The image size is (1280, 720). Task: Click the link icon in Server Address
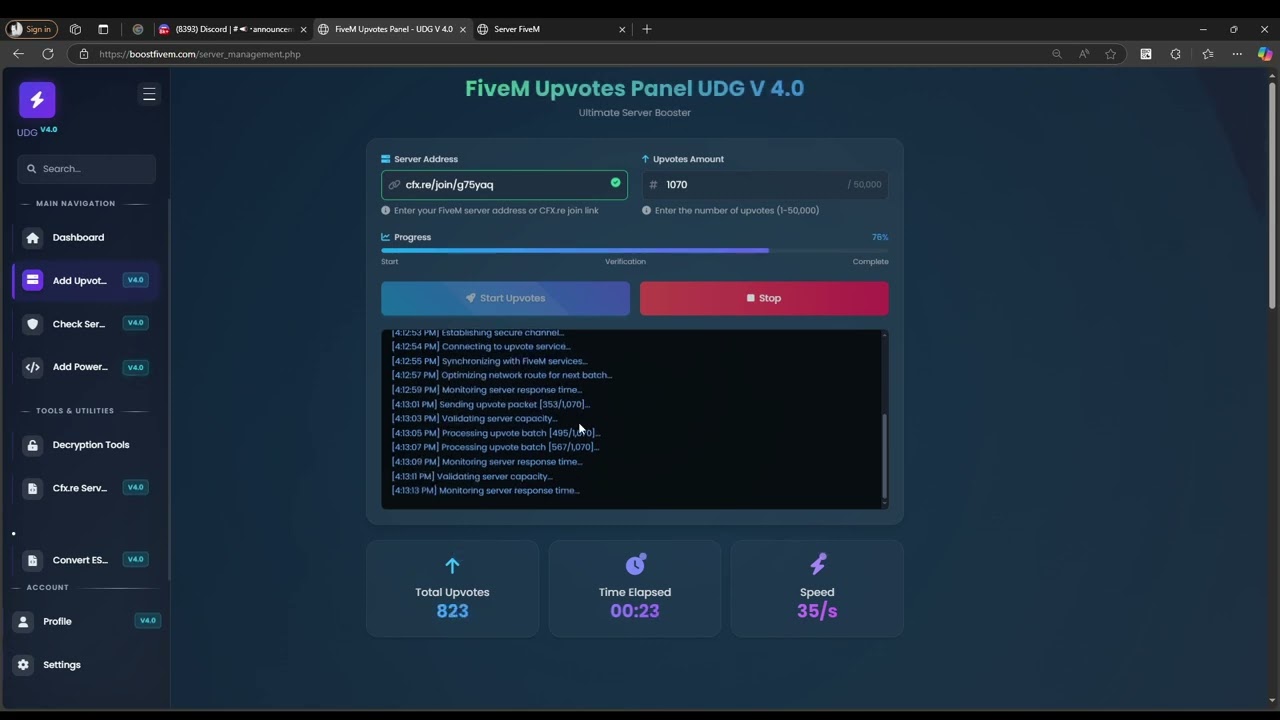point(394,185)
